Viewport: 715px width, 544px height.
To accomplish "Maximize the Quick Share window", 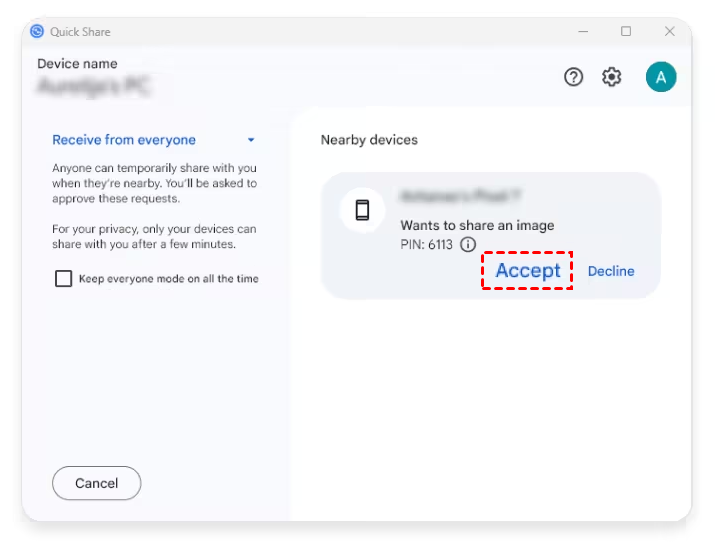I will click(626, 31).
